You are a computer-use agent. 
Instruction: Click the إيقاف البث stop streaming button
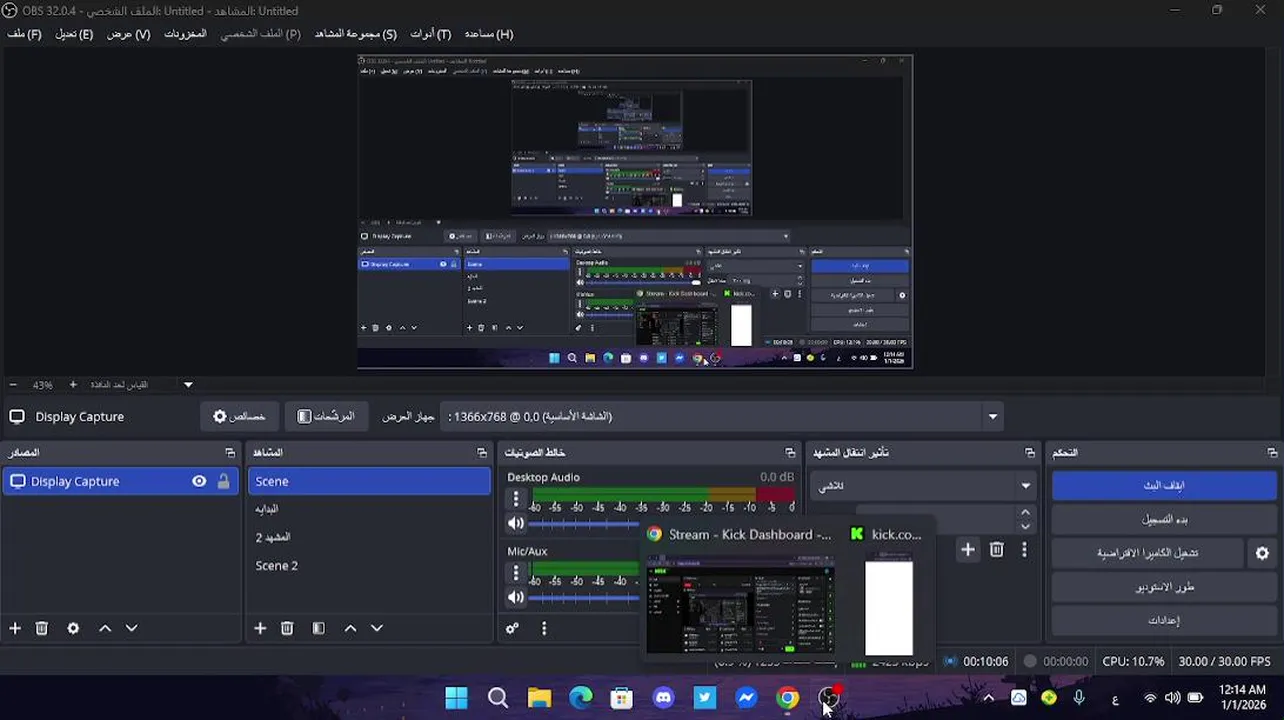(1163, 485)
